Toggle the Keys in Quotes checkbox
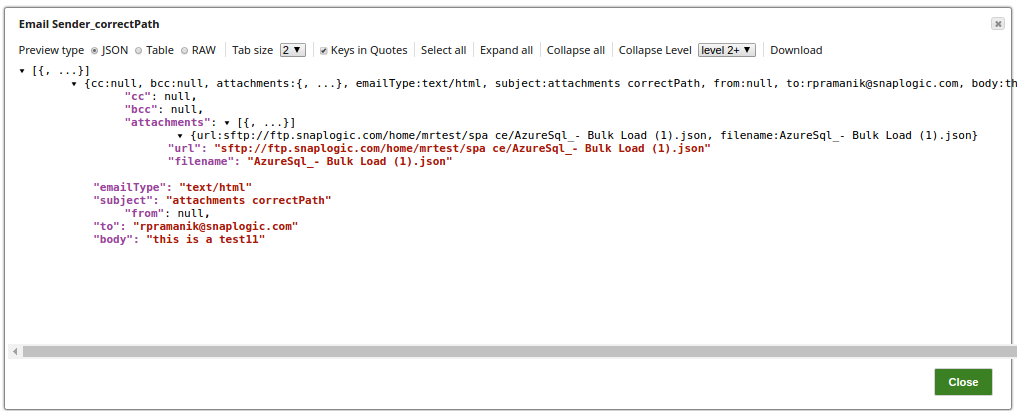The height and width of the screenshot is (411, 1017). pos(324,50)
